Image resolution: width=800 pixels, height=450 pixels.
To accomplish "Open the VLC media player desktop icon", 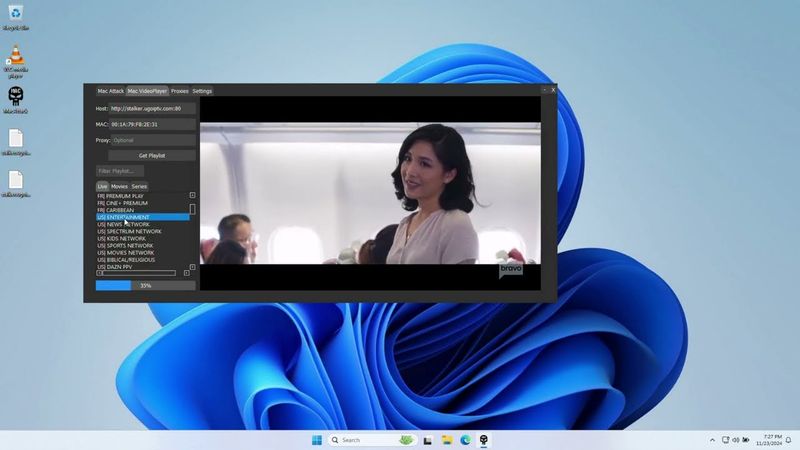I will (x=15, y=57).
